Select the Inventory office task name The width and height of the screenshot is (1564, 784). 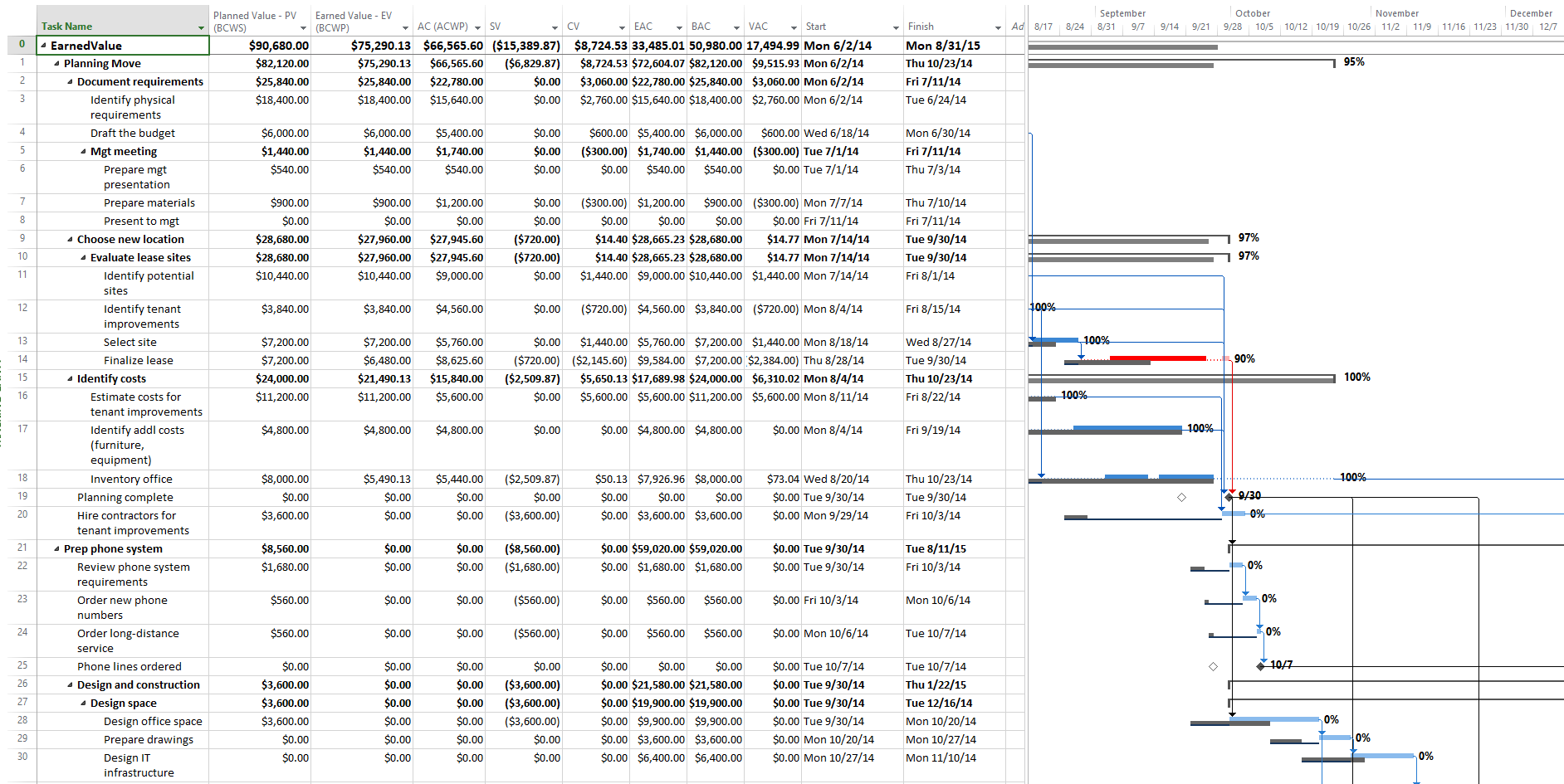pyautogui.click(x=131, y=480)
